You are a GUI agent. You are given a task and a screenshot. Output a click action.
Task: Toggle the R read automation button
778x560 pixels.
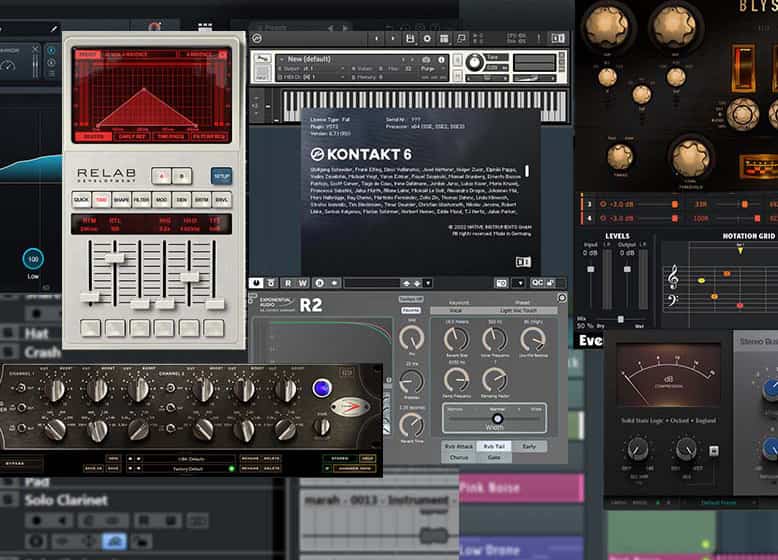288,283
